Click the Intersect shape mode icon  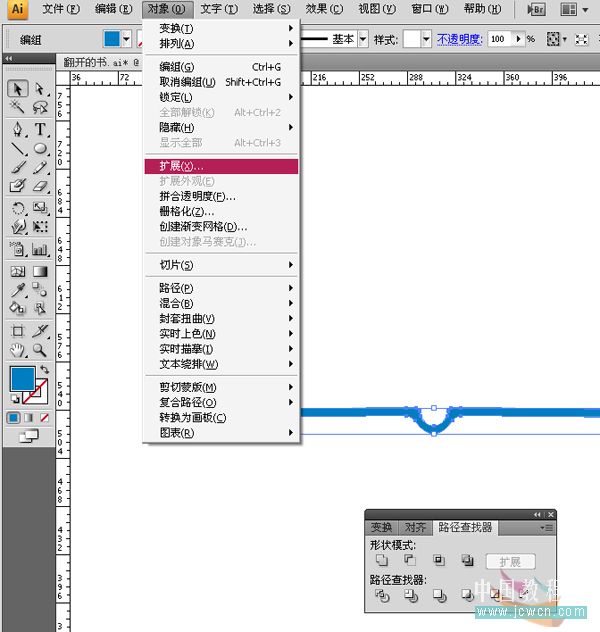[x=439, y=560]
